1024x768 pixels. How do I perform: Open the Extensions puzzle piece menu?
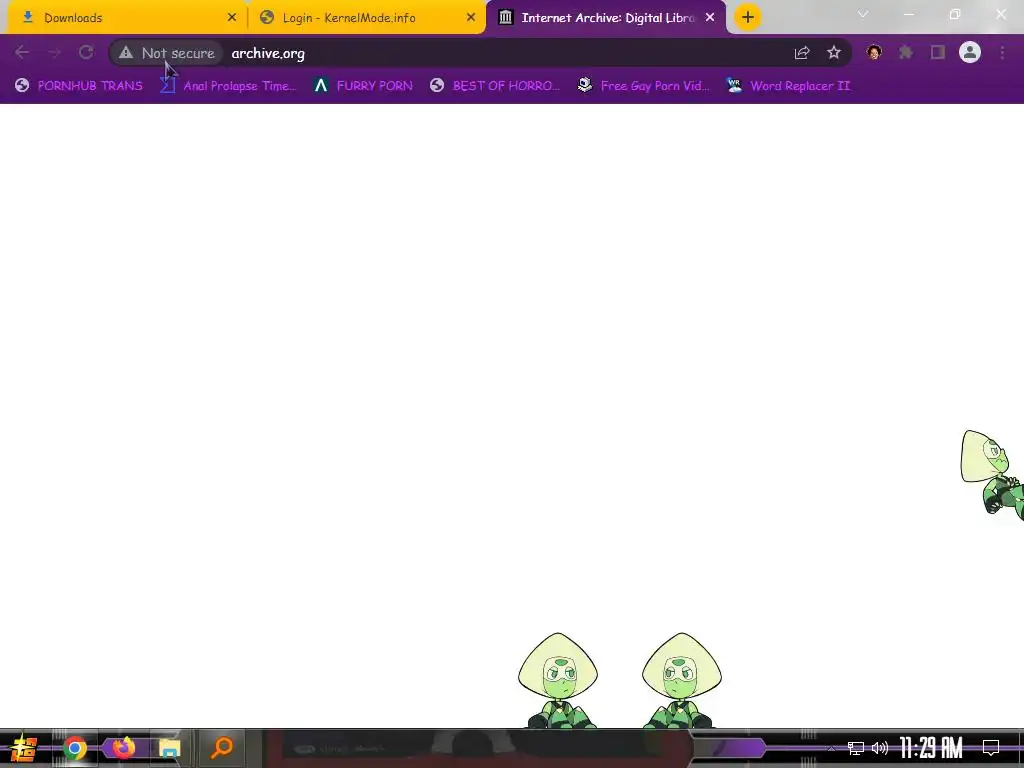[x=906, y=52]
